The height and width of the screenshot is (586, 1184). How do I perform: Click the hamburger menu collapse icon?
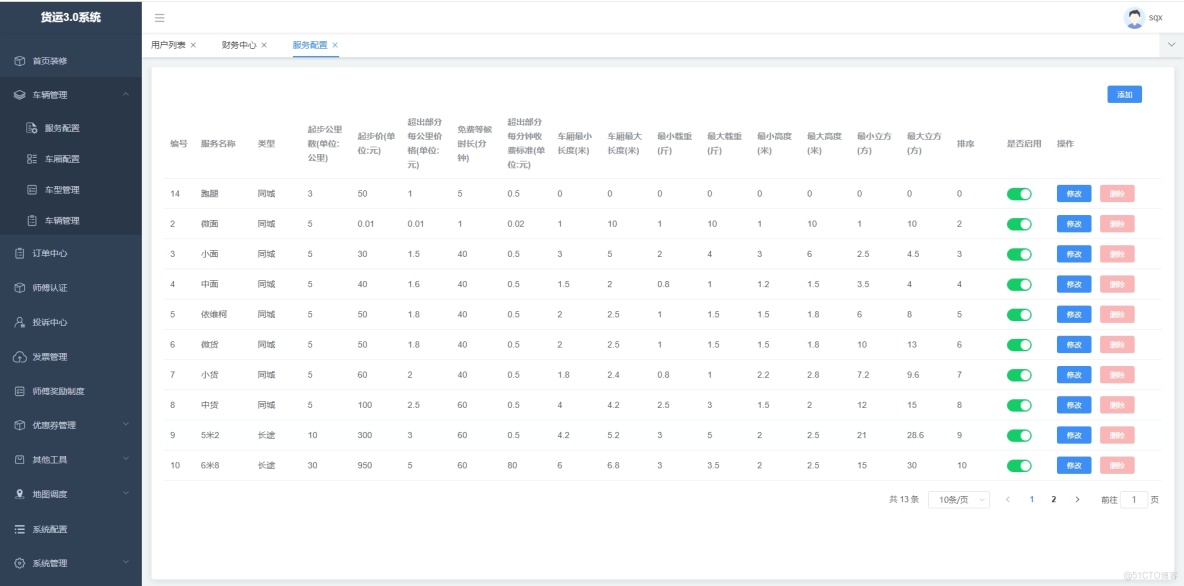tap(159, 17)
